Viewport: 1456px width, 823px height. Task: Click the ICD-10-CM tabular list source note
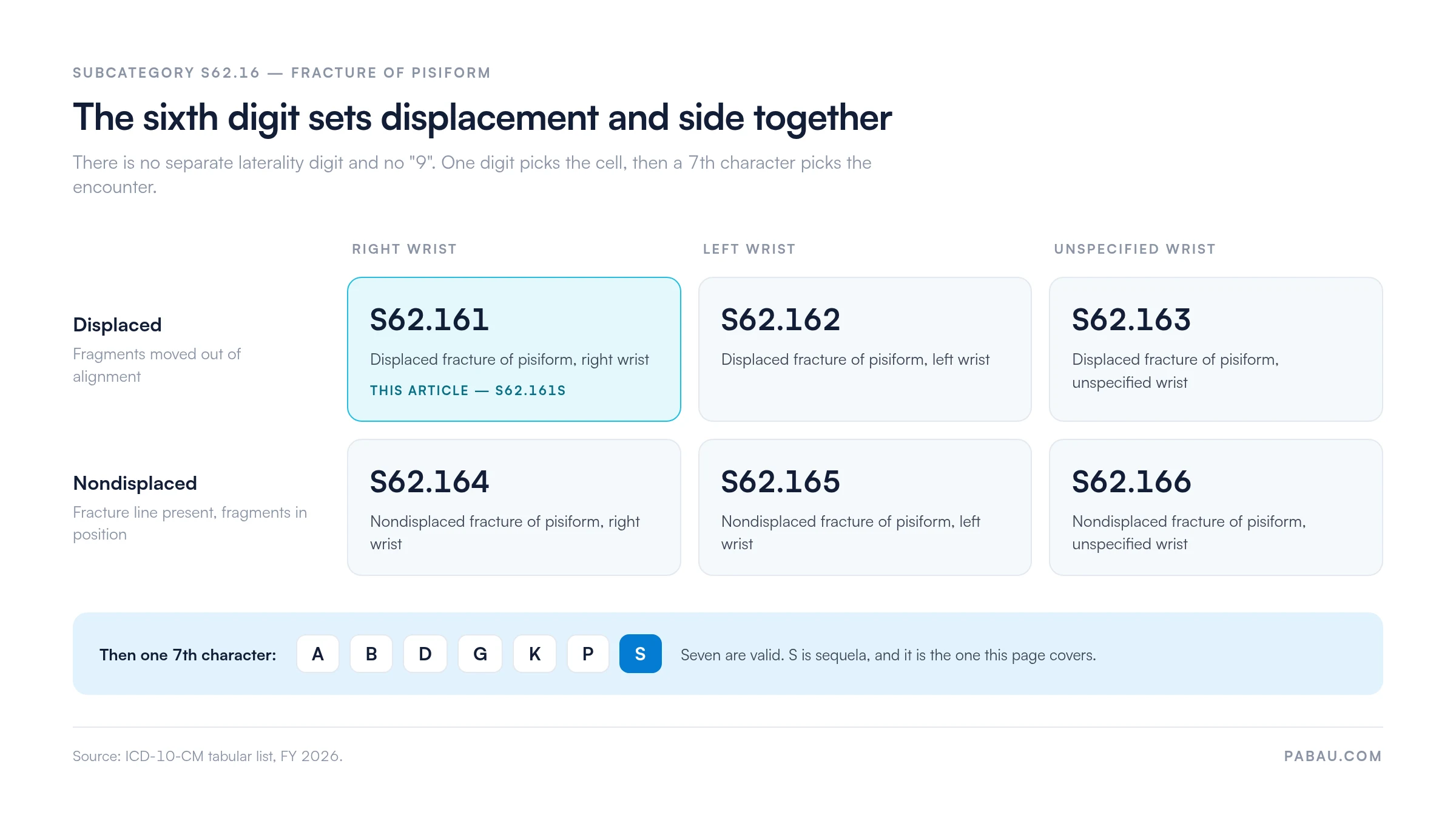[207, 756]
